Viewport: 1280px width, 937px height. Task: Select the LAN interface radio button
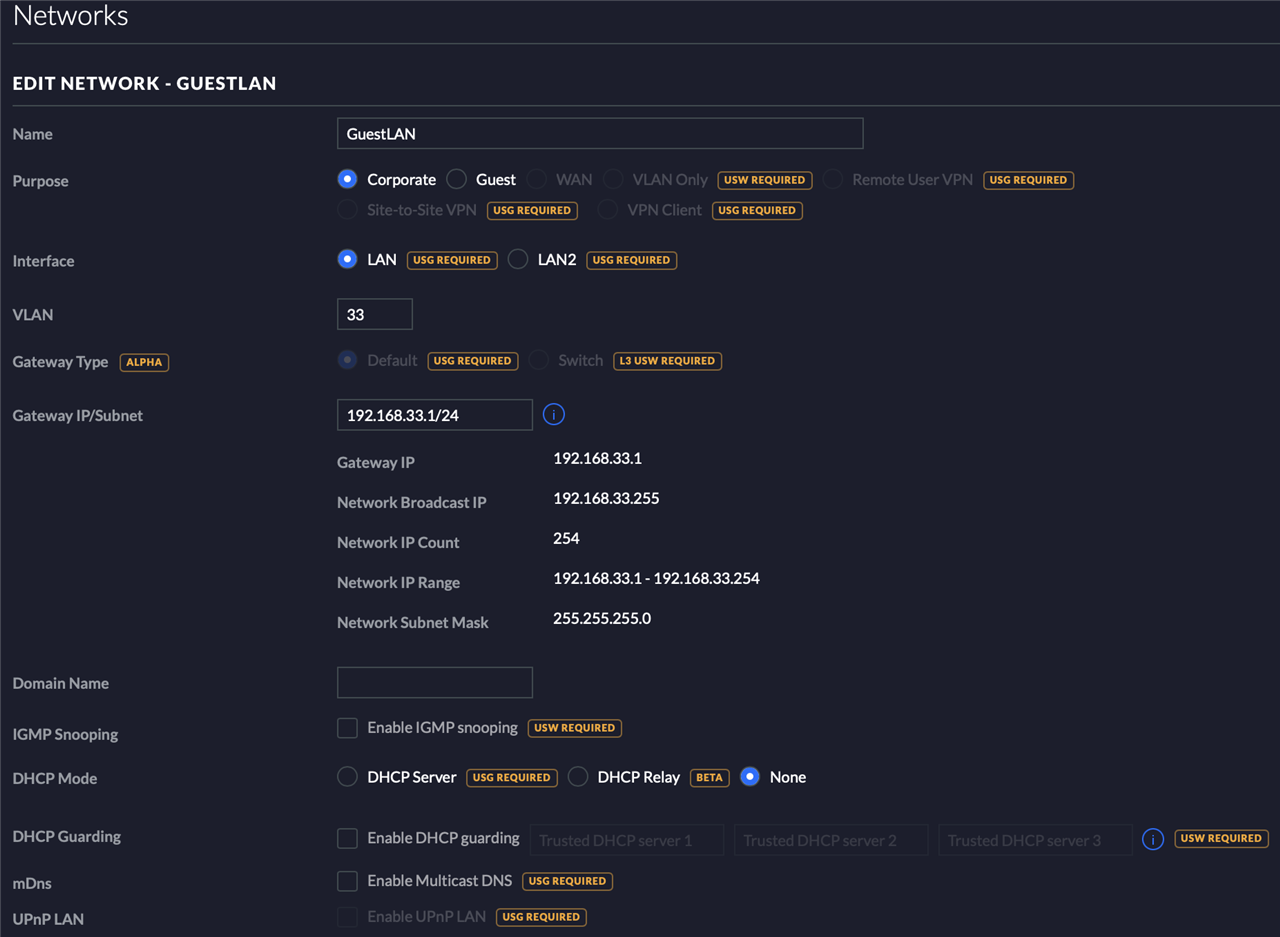pyautogui.click(x=347, y=259)
